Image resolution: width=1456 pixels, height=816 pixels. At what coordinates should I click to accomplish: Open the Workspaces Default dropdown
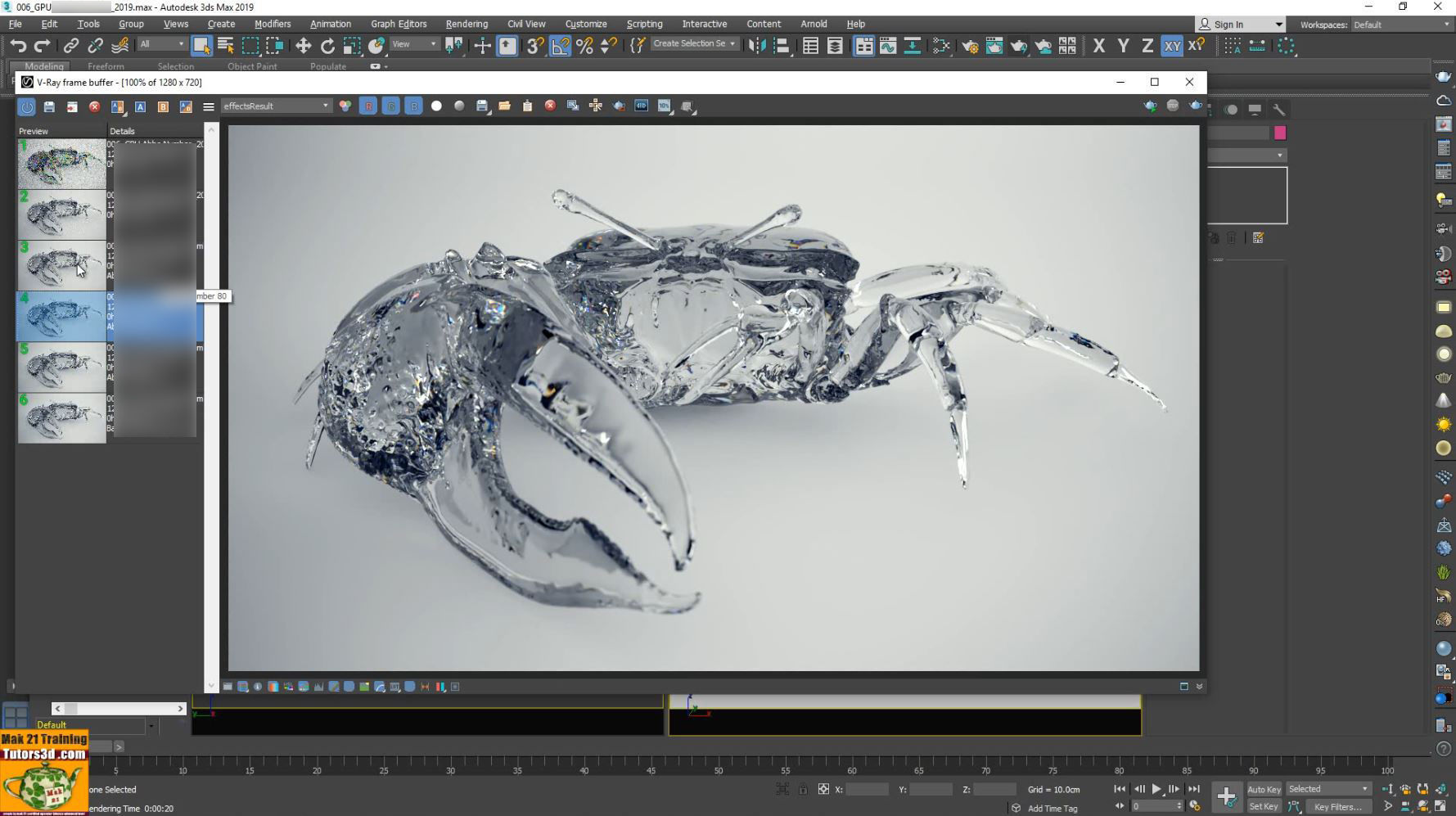[1400, 25]
